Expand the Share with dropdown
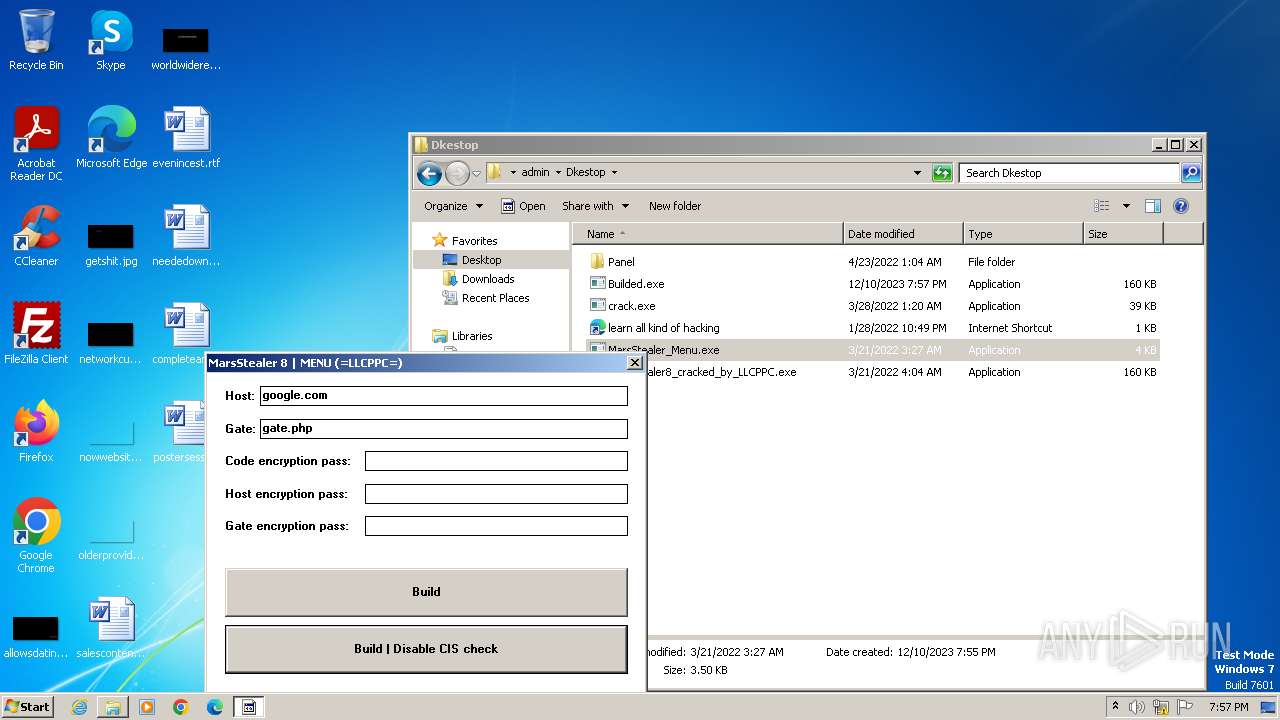 596,206
